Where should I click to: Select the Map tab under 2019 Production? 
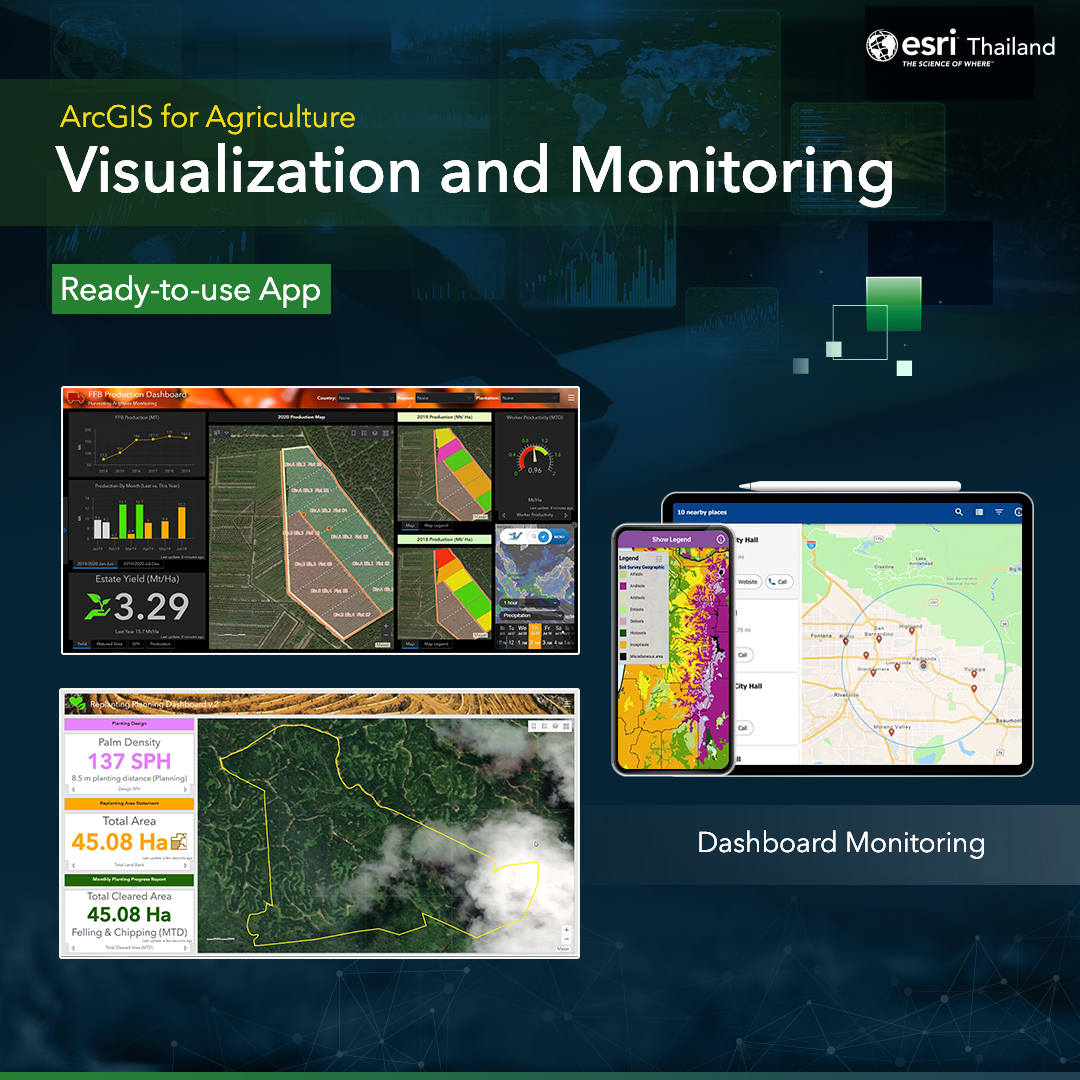click(x=410, y=526)
